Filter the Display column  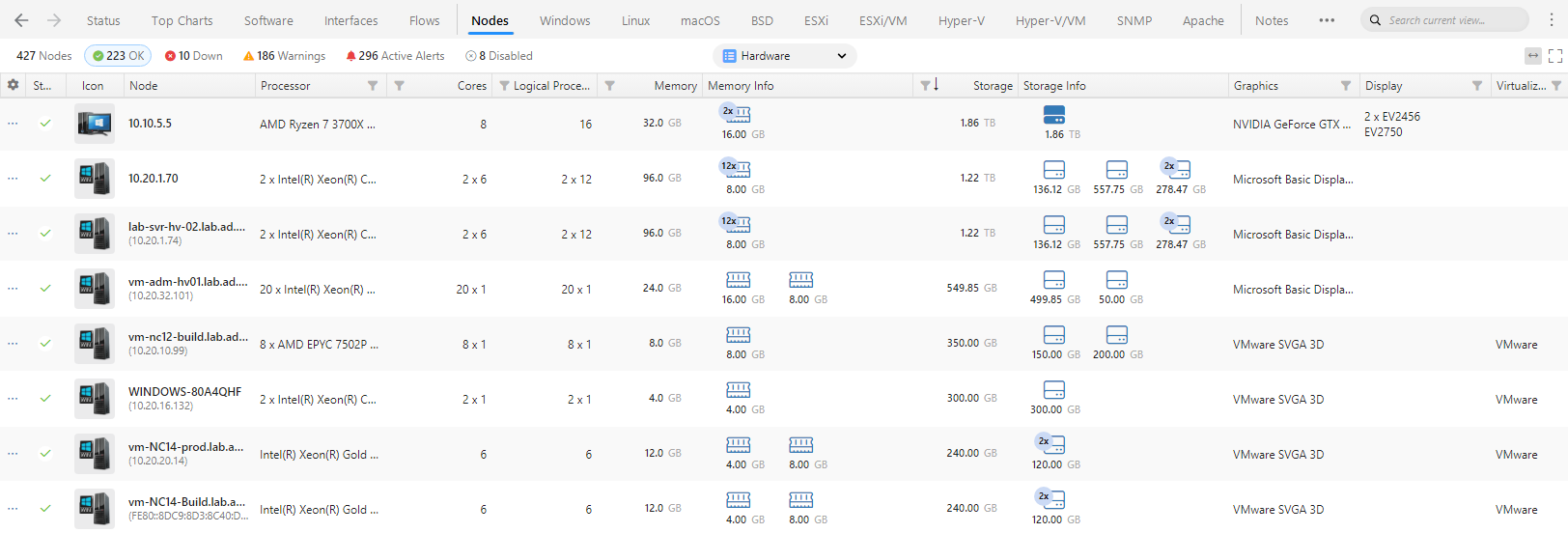1477,86
